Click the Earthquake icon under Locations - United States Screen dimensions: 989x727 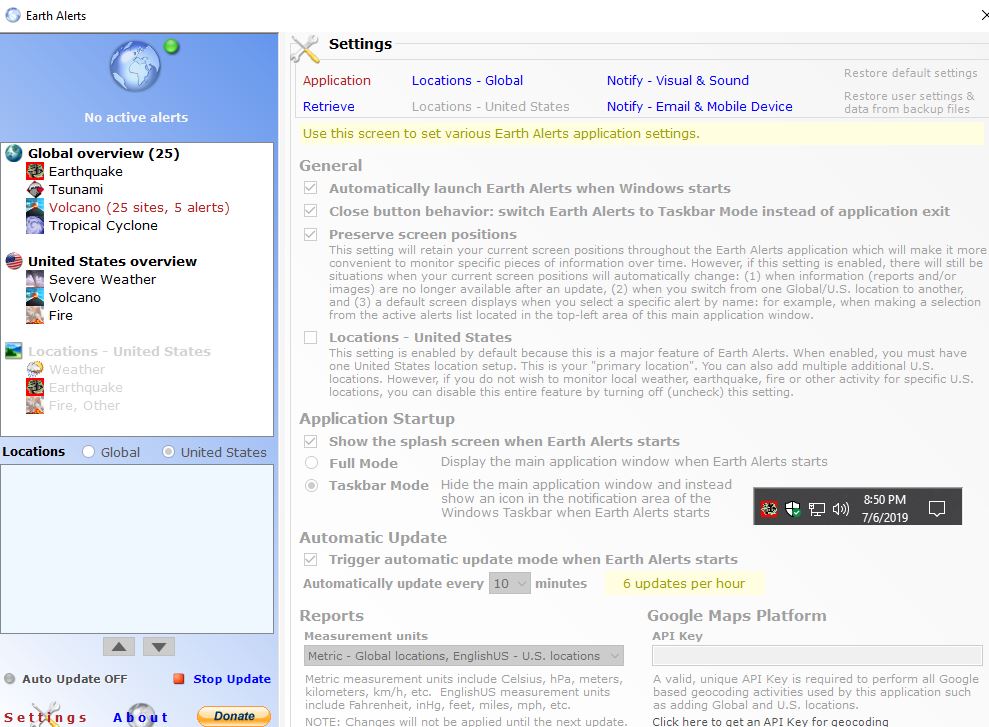(35, 387)
